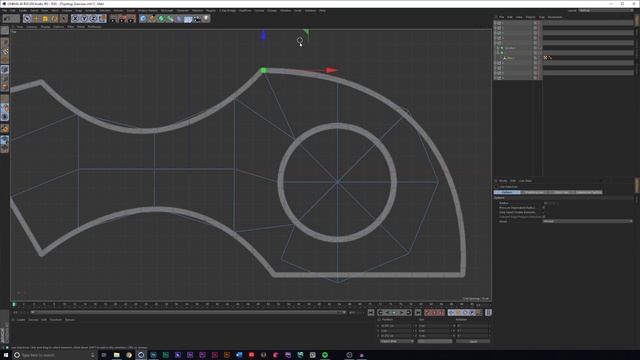
Task: Open the Object (Rel) dropdown in Coordinates
Action: coord(396,341)
